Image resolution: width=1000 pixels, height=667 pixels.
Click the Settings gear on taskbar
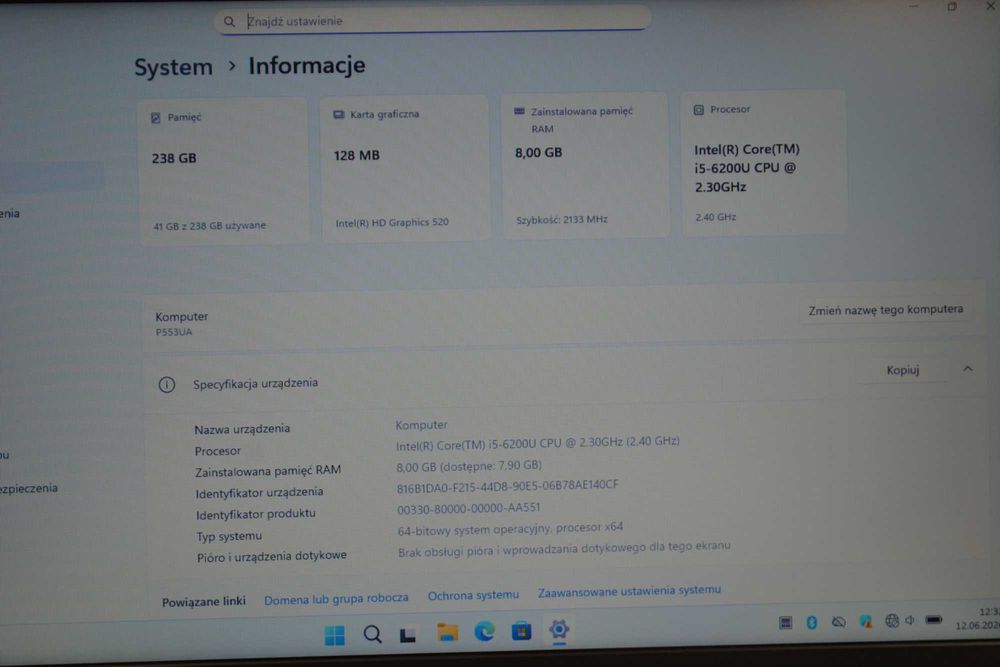coord(559,629)
